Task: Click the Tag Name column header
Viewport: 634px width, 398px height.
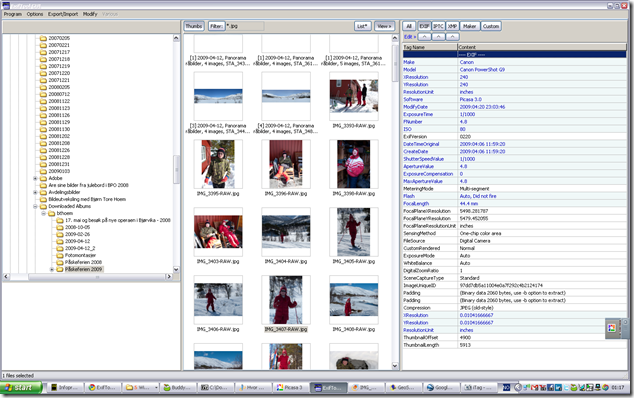Action: [x=430, y=47]
